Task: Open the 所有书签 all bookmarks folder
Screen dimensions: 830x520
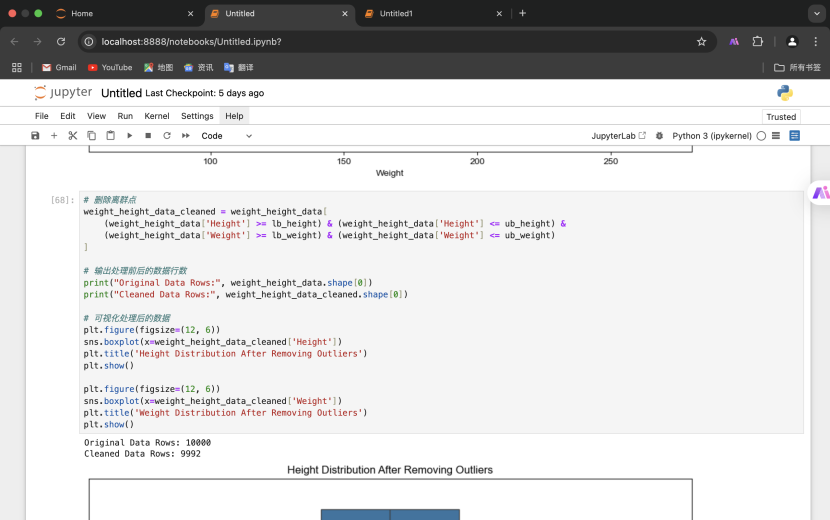Action: point(797,67)
